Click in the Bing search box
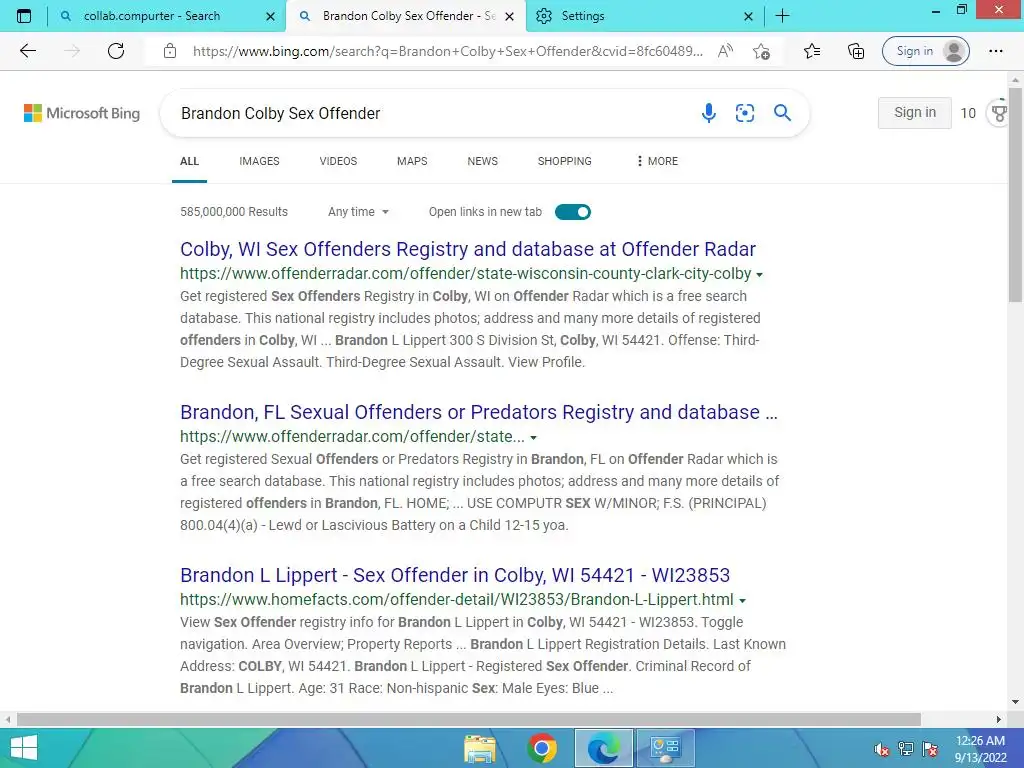1024x768 pixels. pyautogui.click(x=431, y=113)
